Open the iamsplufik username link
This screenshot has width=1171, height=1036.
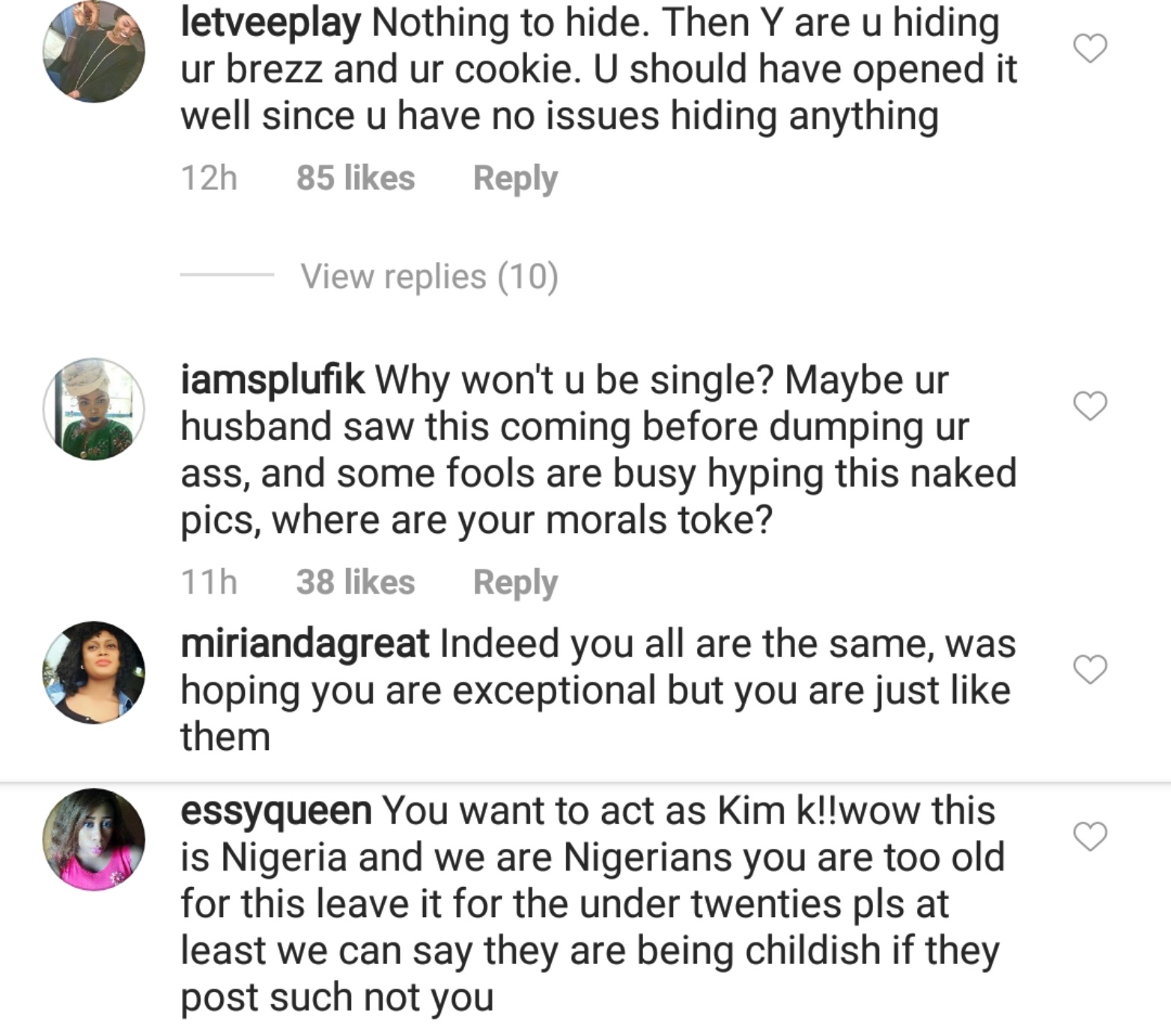pyautogui.click(x=273, y=380)
